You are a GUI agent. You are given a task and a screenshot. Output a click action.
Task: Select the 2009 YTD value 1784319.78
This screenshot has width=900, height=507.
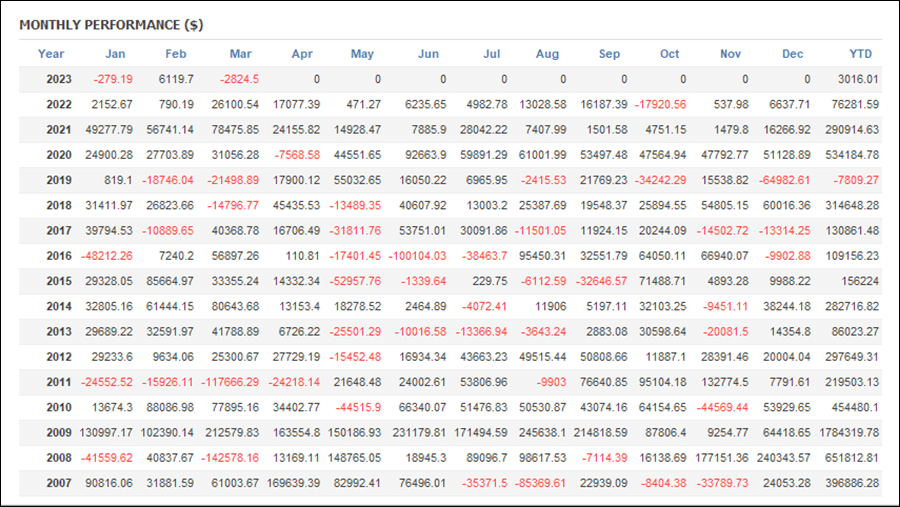849,433
